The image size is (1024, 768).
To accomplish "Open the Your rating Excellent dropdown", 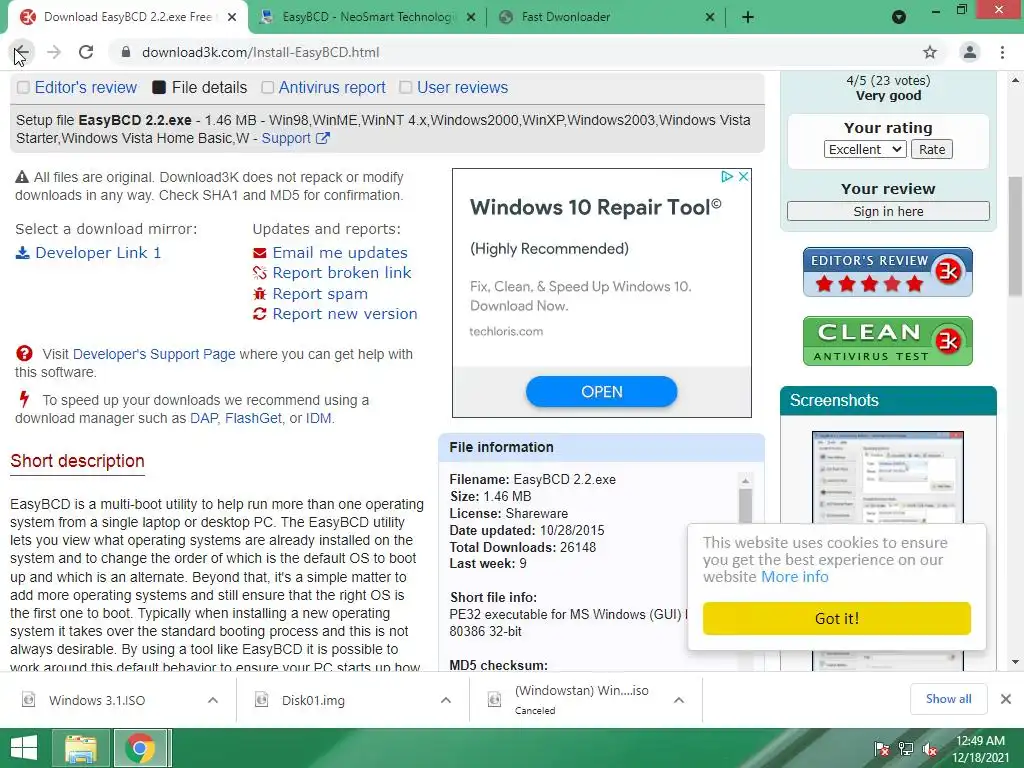I will [865, 150].
